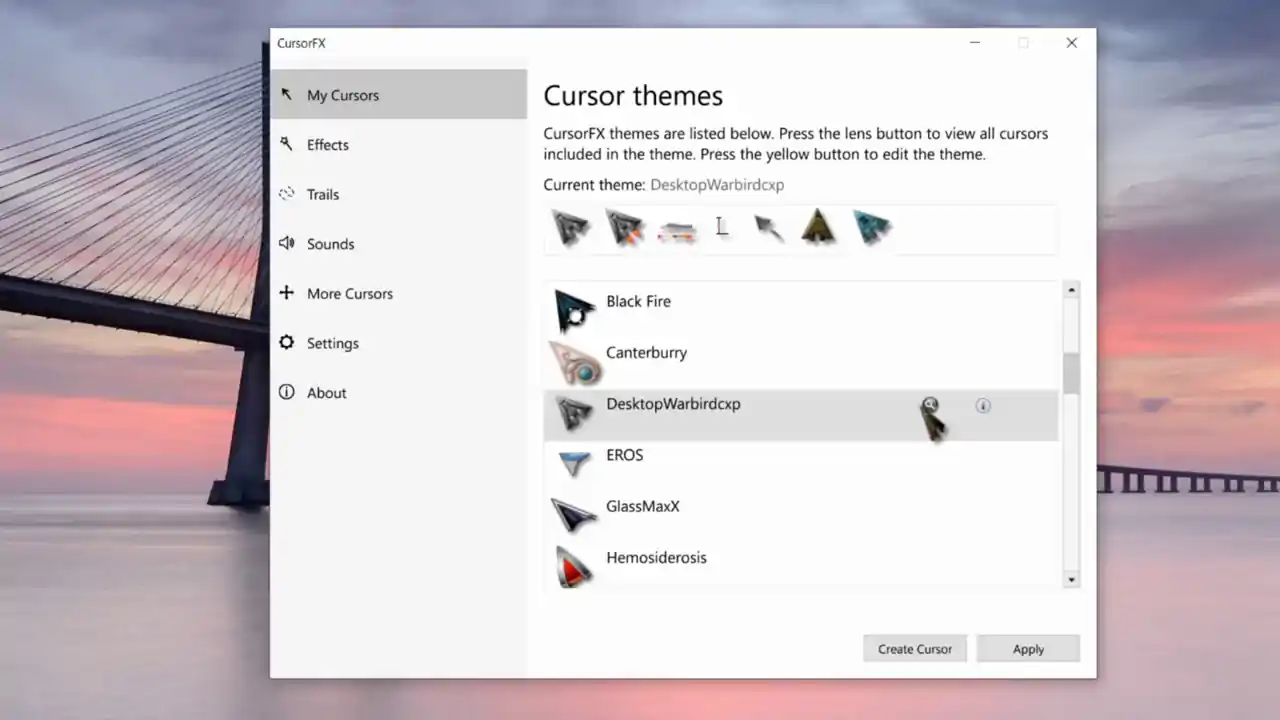This screenshot has height=720, width=1280.
Task: Open the Trails section
Action: (398, 194)
